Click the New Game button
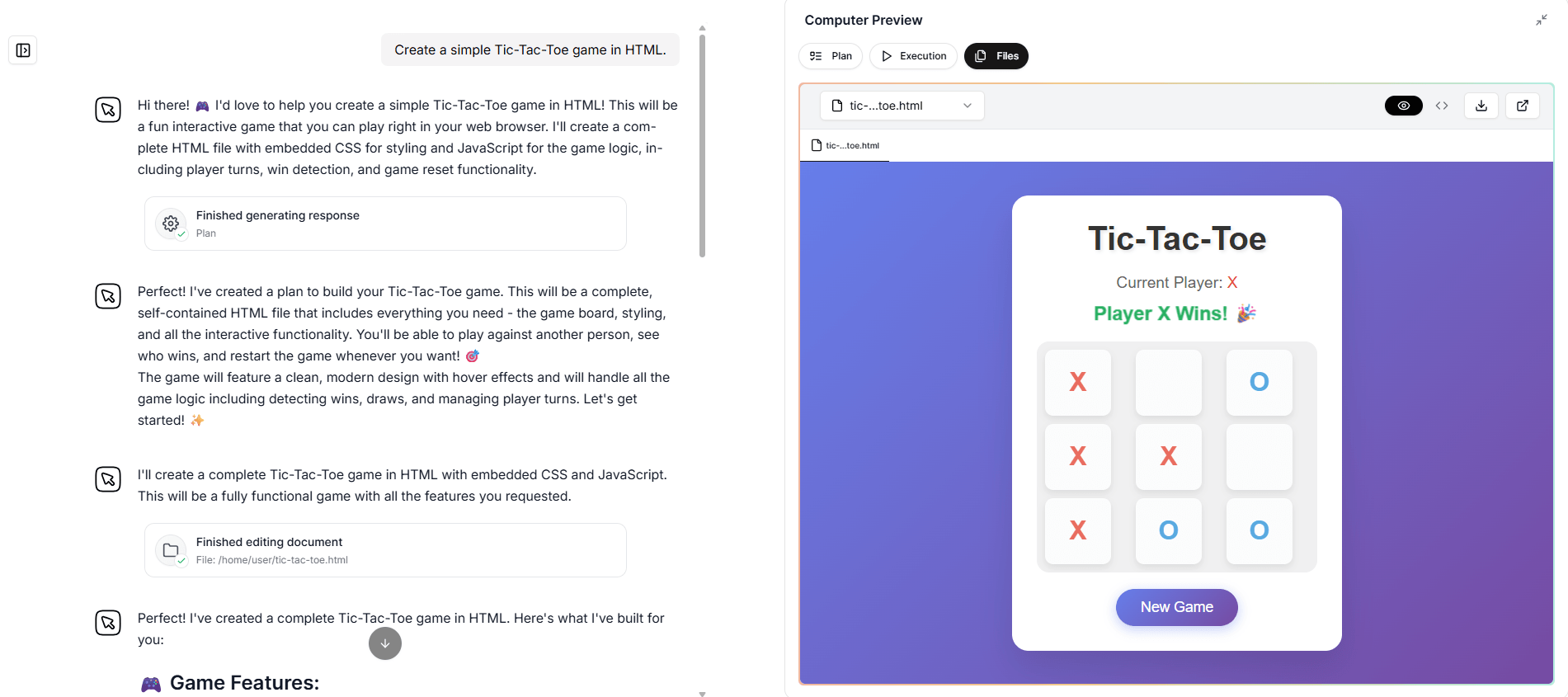This screenshot has width=1568, height=697. click(x=1176, y=607)
